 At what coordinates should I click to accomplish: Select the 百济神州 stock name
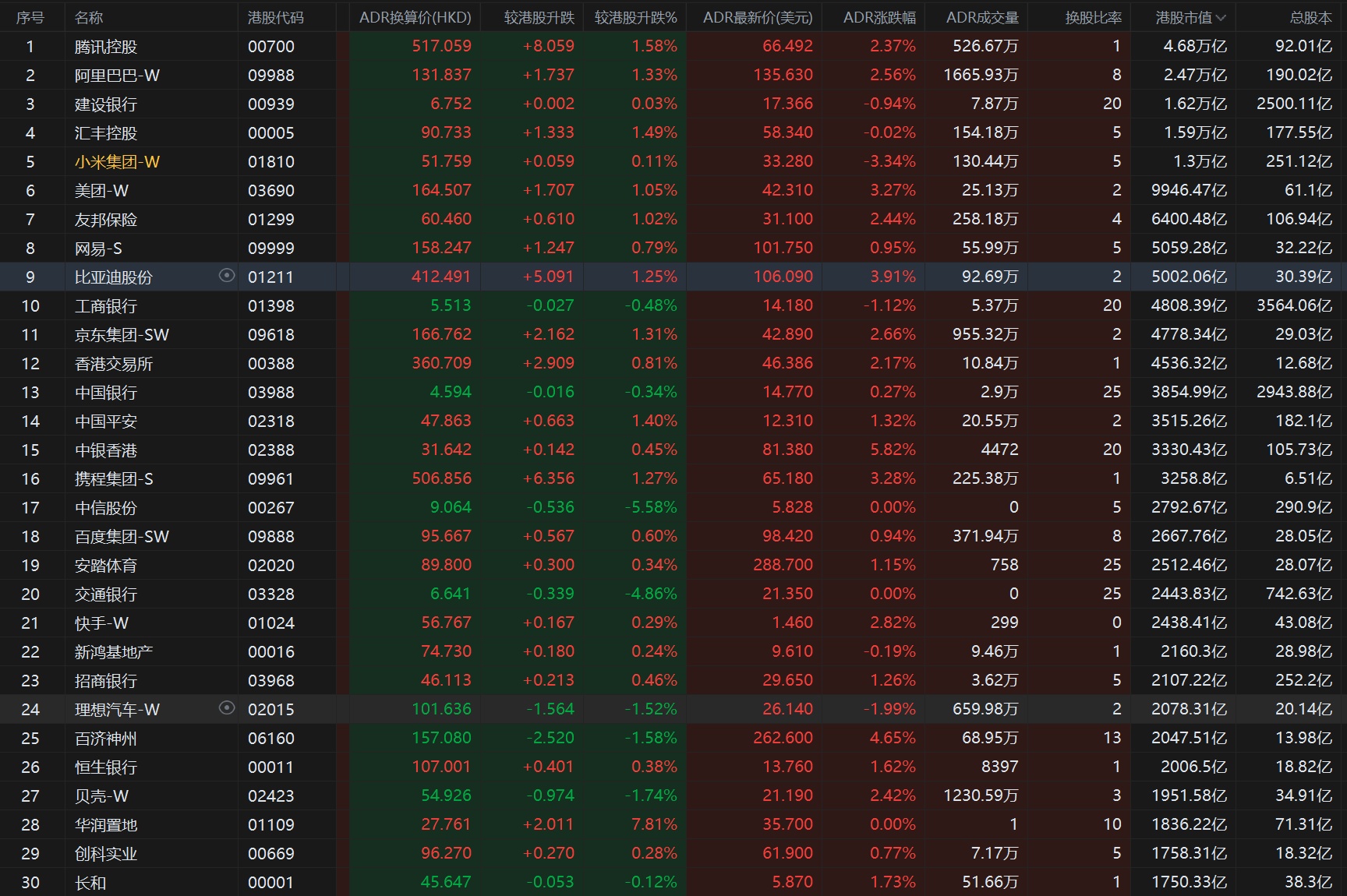click(x=106, y=739)
